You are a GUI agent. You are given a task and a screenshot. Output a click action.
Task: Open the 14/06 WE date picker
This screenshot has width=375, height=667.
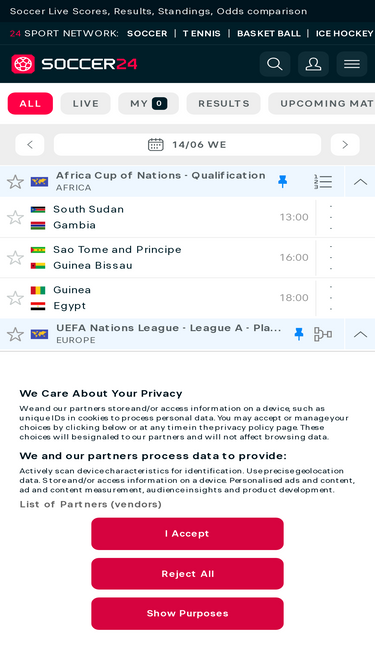[188, 145]
